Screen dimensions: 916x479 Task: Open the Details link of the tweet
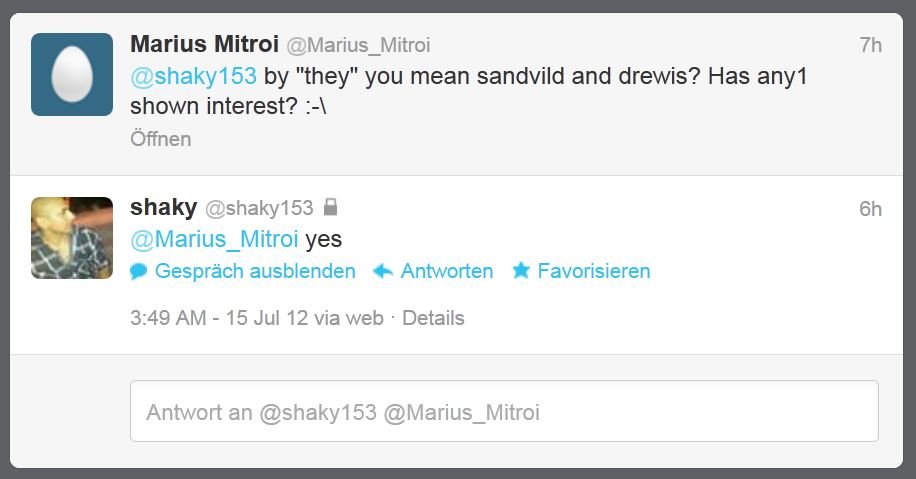(x=433, y=318)
